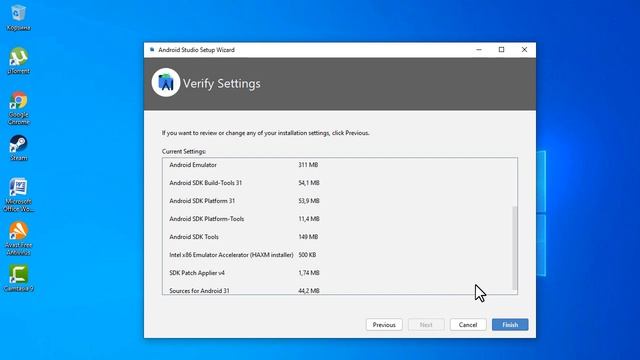Select the Steam desktop shortcut
This screenshot has height=360, width=640.
(18, 148)
